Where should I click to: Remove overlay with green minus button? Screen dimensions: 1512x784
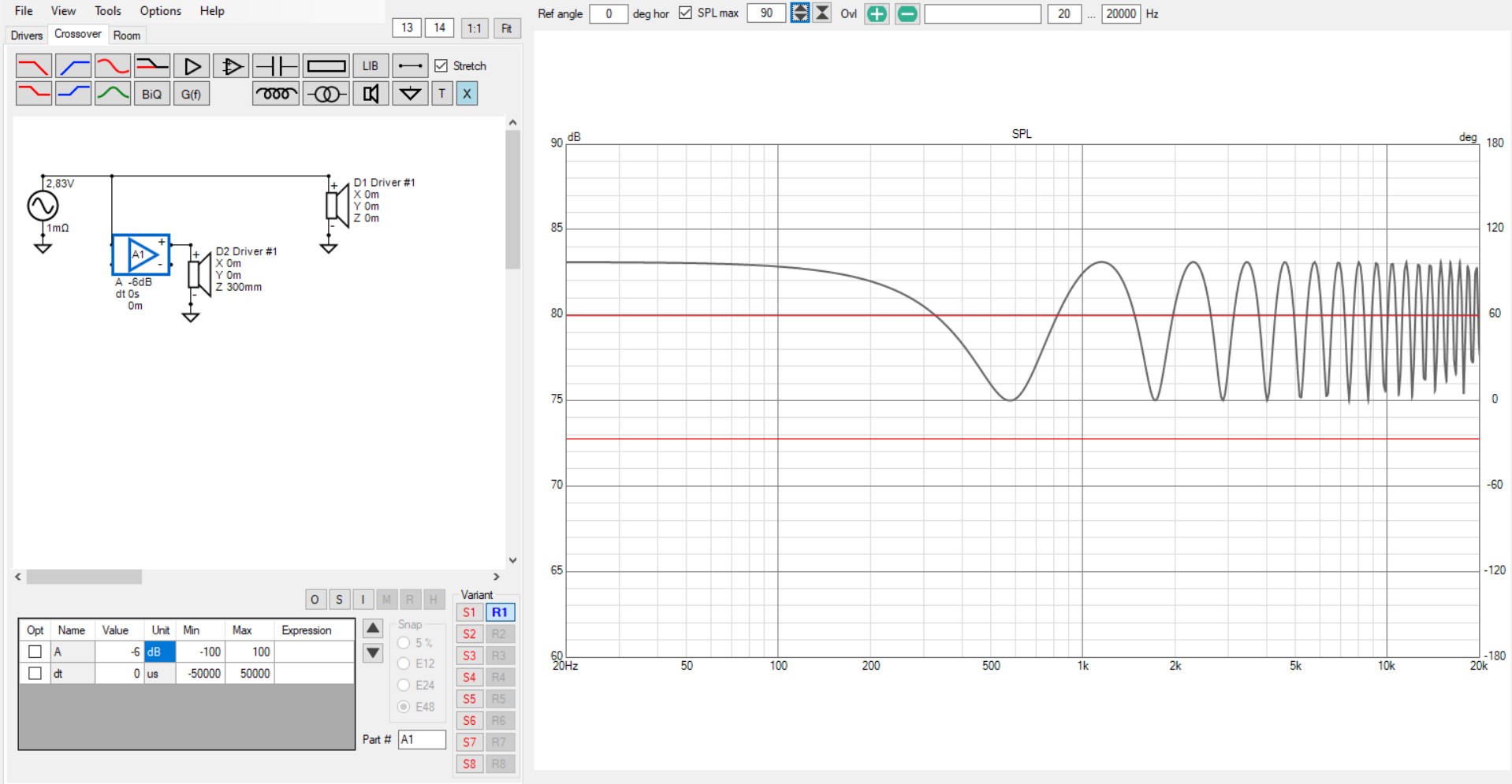tap(907, 13)
